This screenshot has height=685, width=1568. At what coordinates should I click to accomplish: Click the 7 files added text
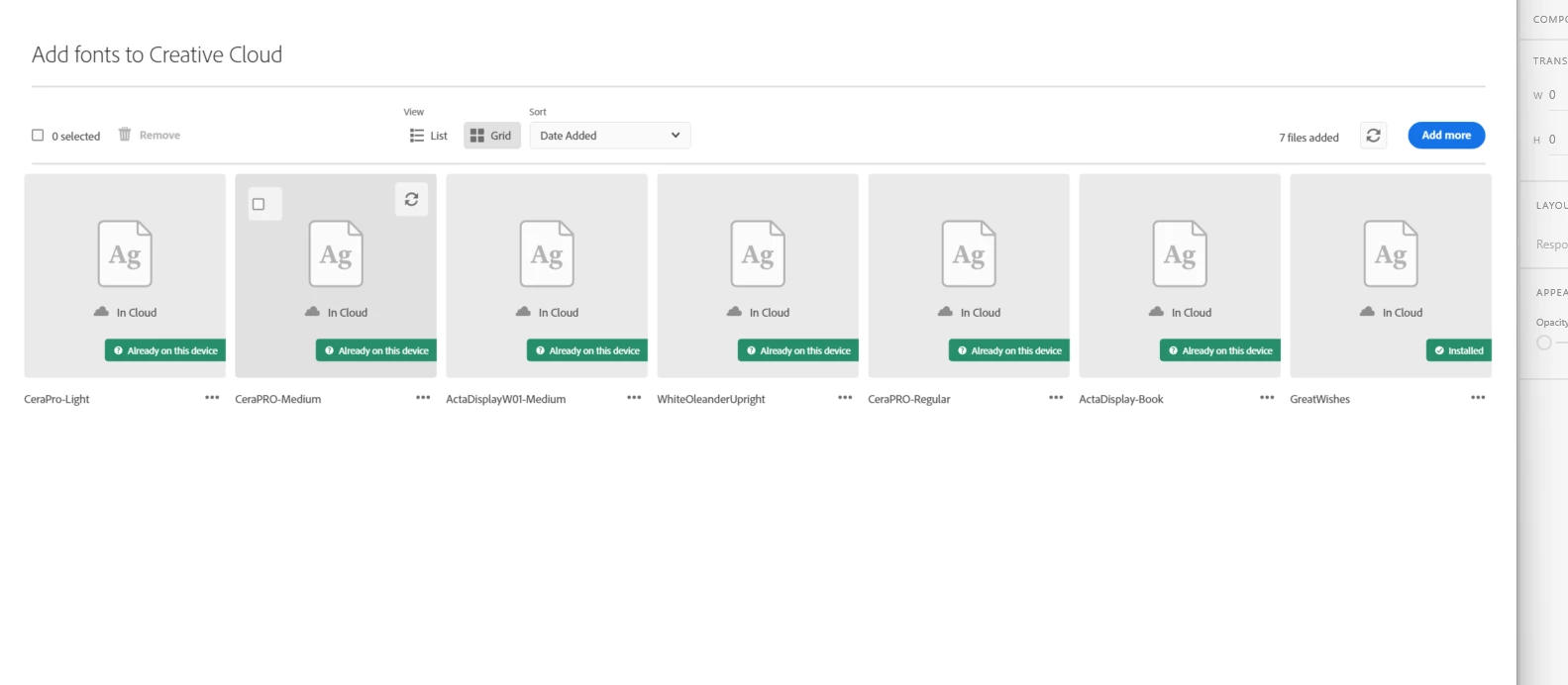[1308, 138]
